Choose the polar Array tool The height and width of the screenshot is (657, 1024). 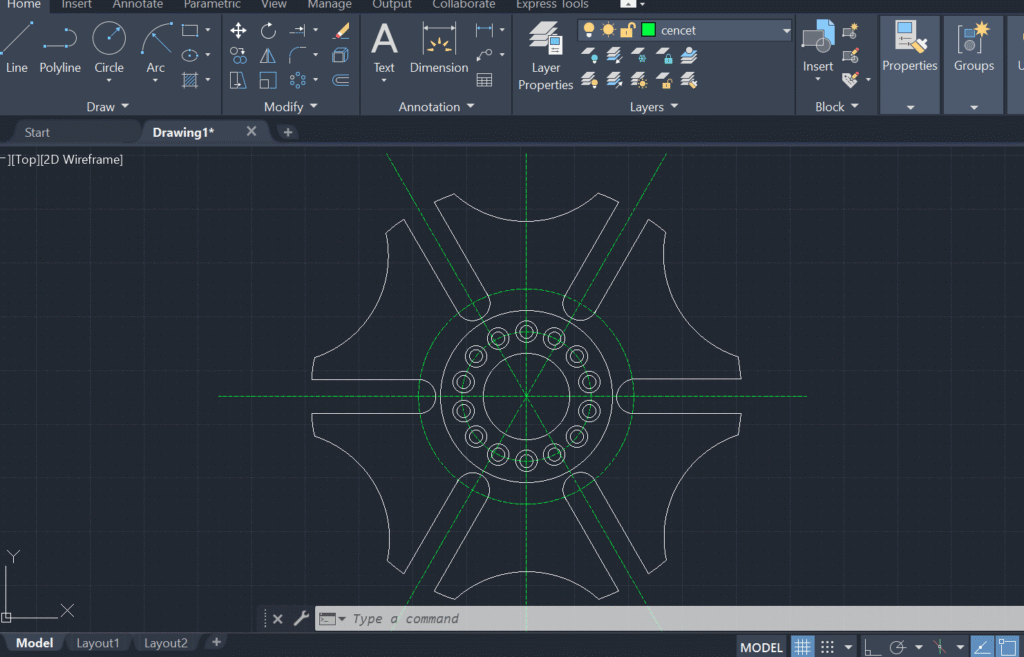pyautogui.click(x=298, y=80)
